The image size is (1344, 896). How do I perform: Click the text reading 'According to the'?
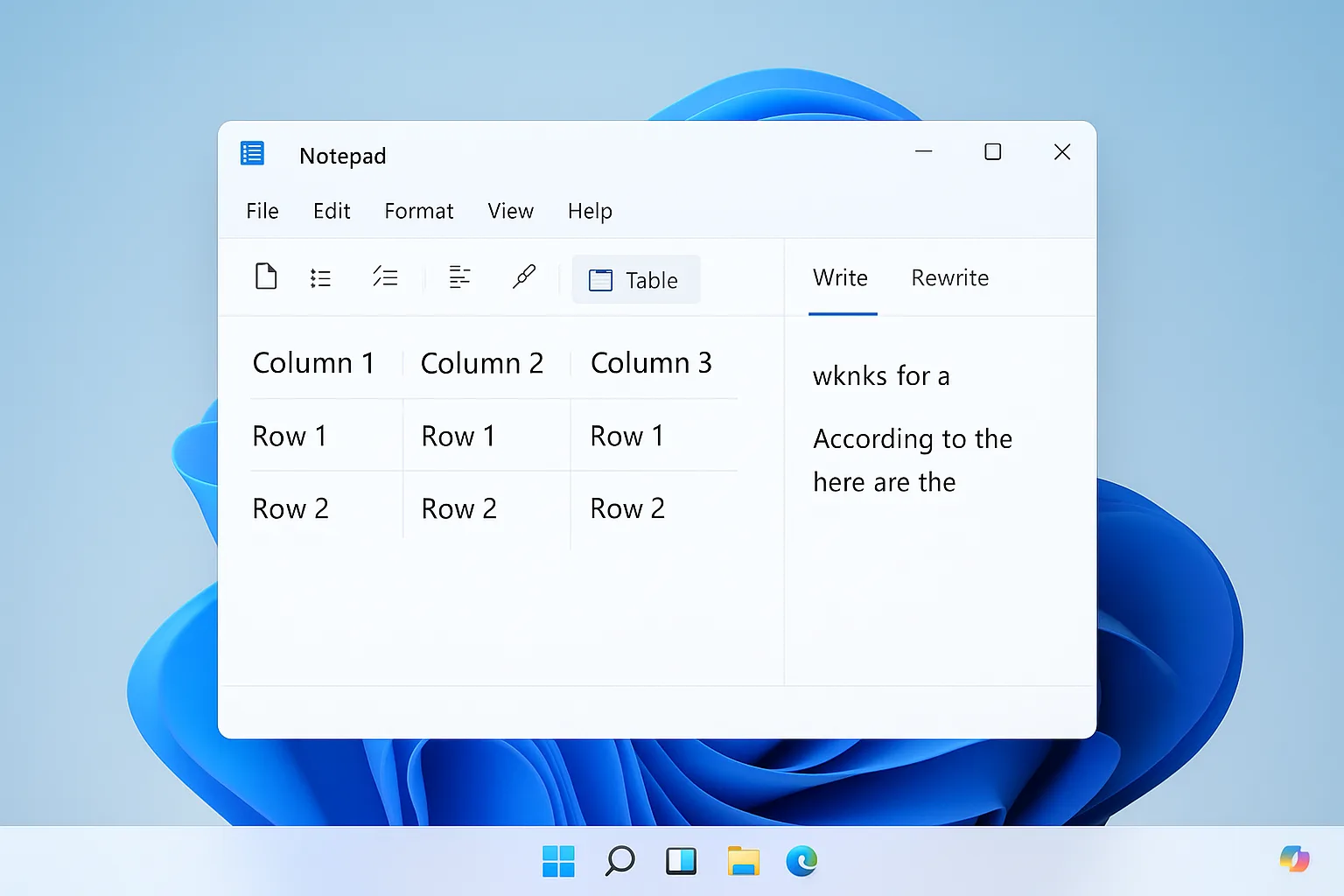point(913,438)
